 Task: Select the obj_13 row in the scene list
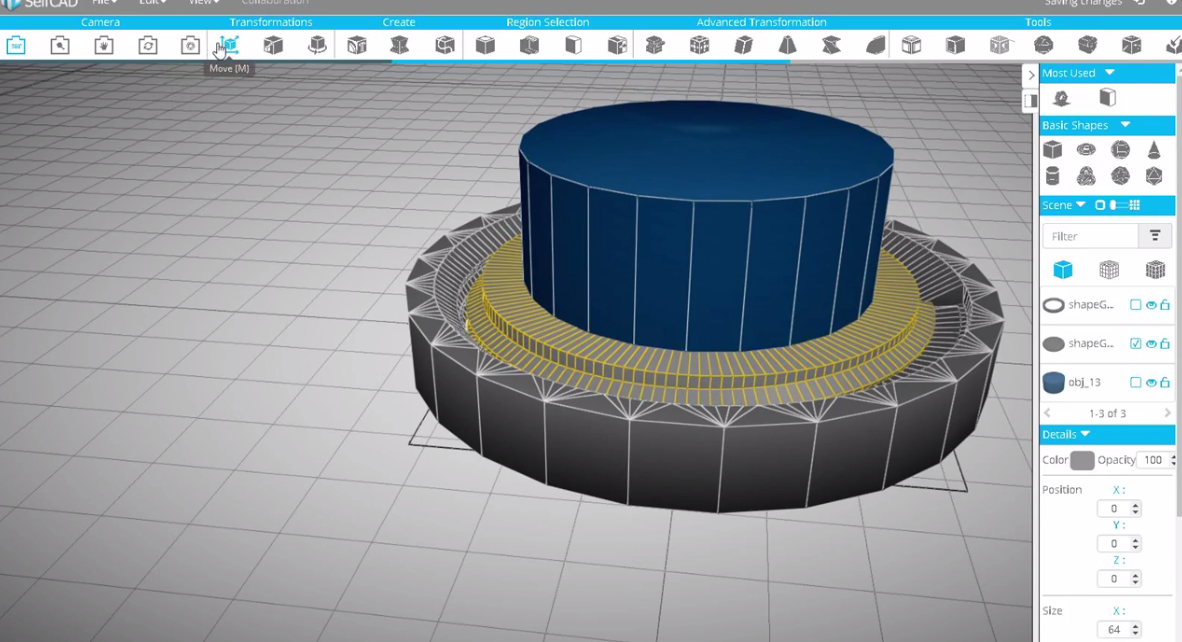pyautogui.click(x=1107, y=383)
